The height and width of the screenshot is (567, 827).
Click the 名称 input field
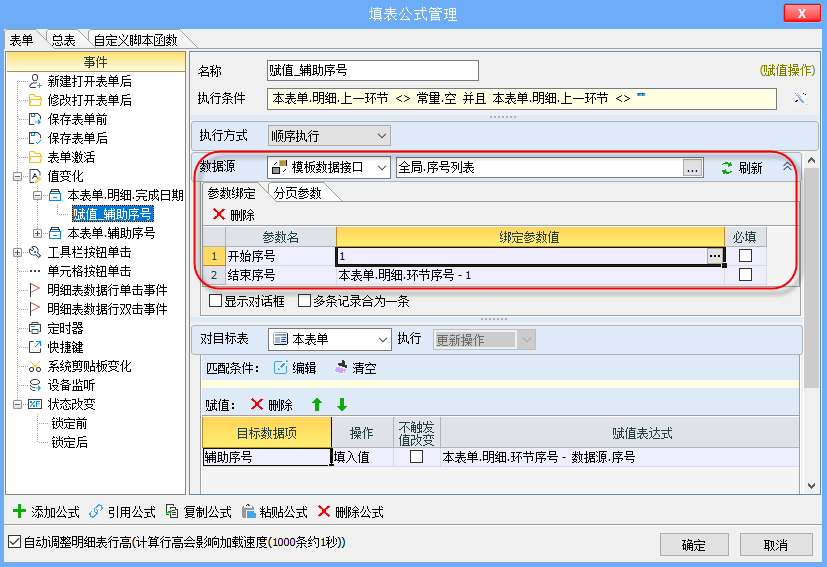(x=373, y=71)
